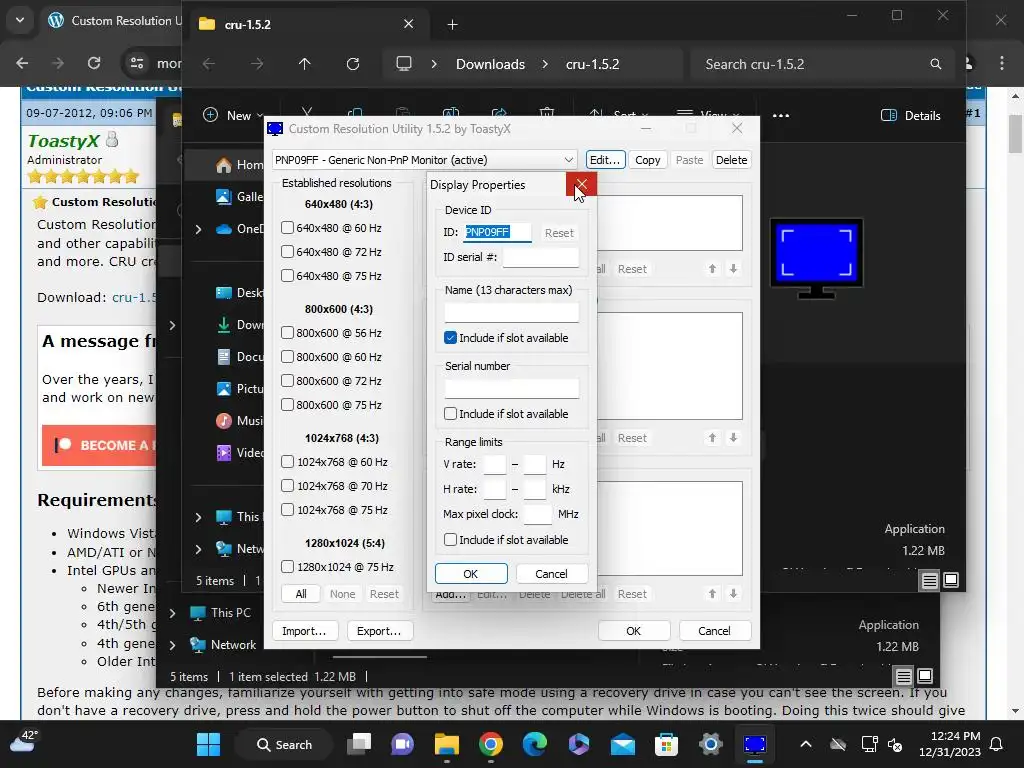Launch Chrome from taskbar

(490, 744)
